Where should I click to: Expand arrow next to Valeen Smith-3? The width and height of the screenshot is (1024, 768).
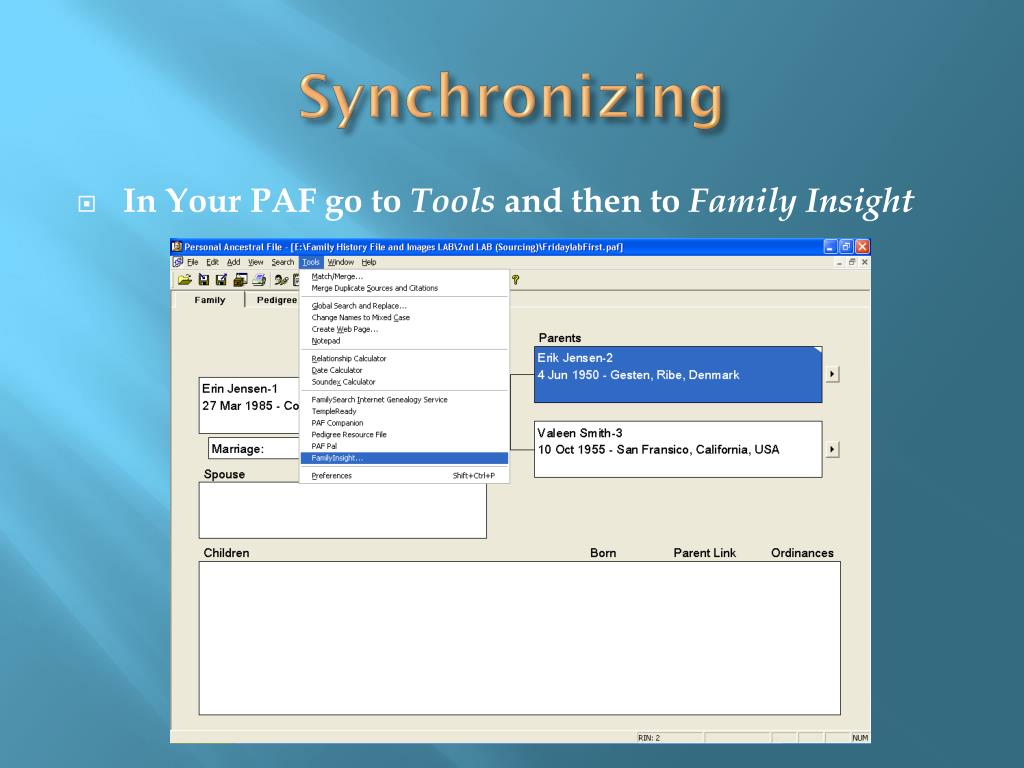pyautogui.click(x=832, y=449)
